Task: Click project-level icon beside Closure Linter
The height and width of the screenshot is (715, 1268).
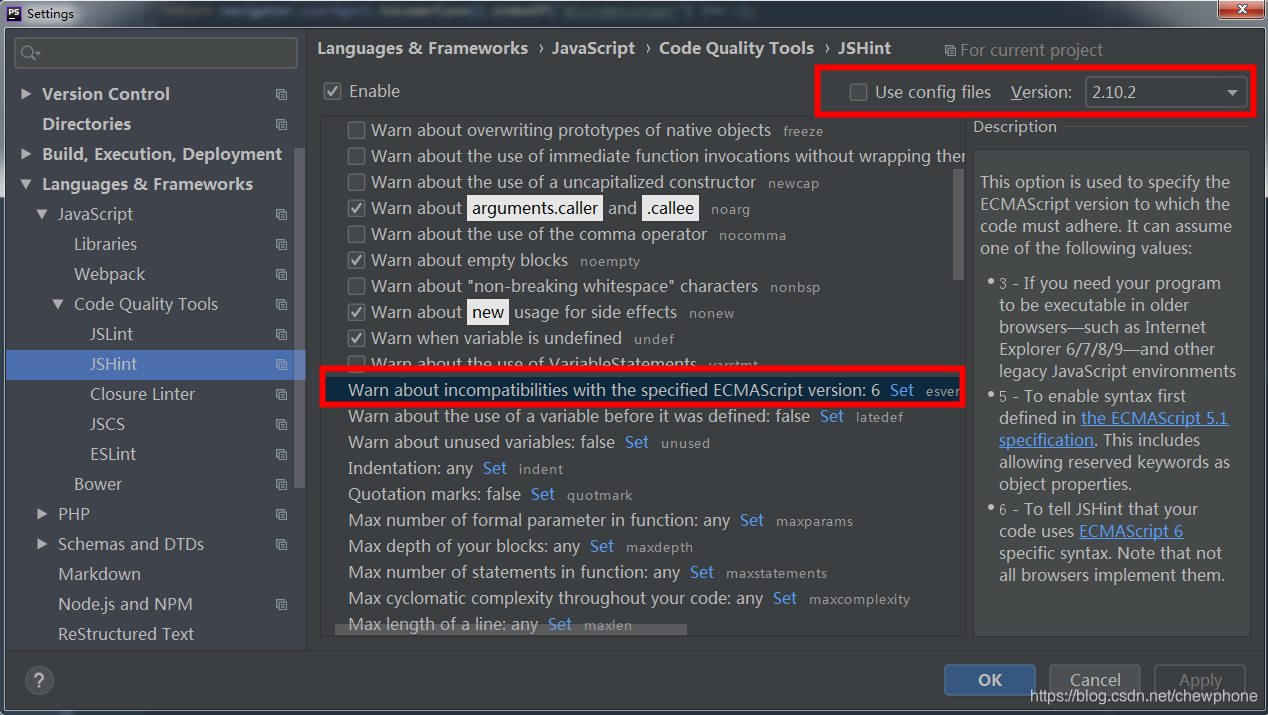Action: point(281,394)
